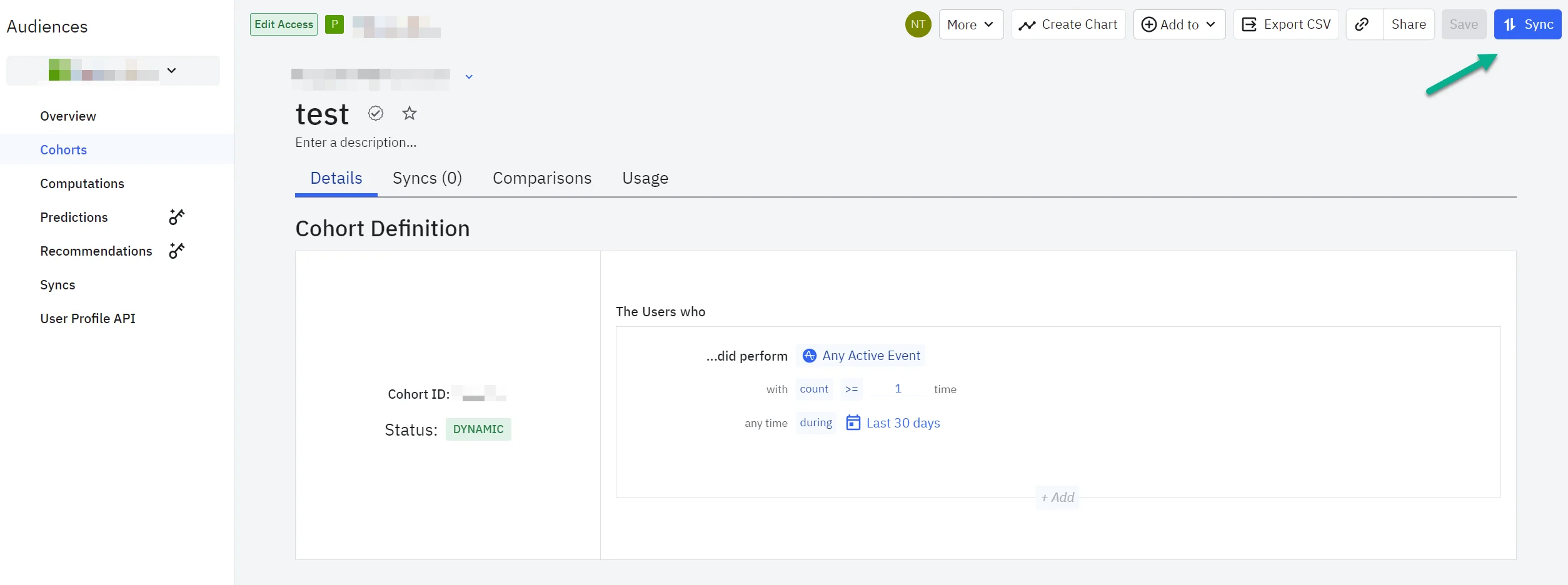Viewport: 1568px width, 585px height.
Task: Open Predictions in the sidebar
Action: pos(74,217)
